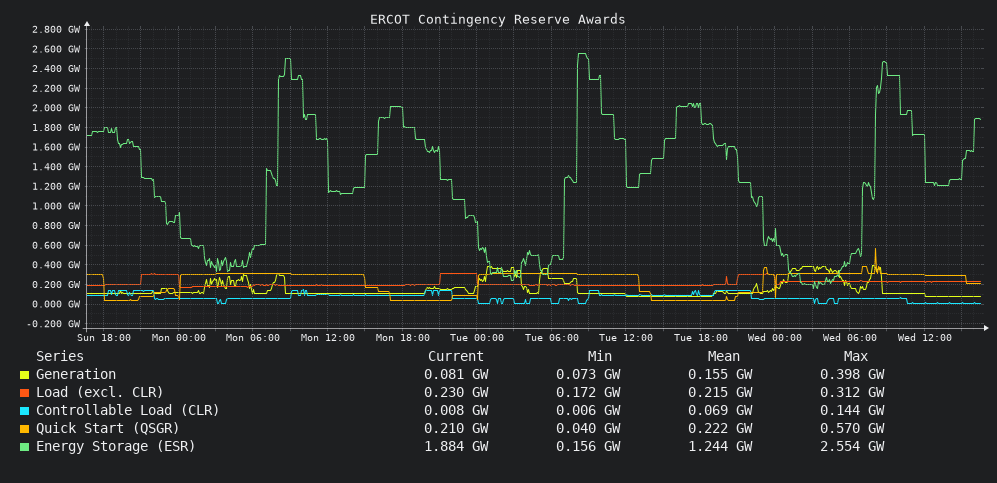
Task: Click the Current column header
Action: tap(456, 357)
